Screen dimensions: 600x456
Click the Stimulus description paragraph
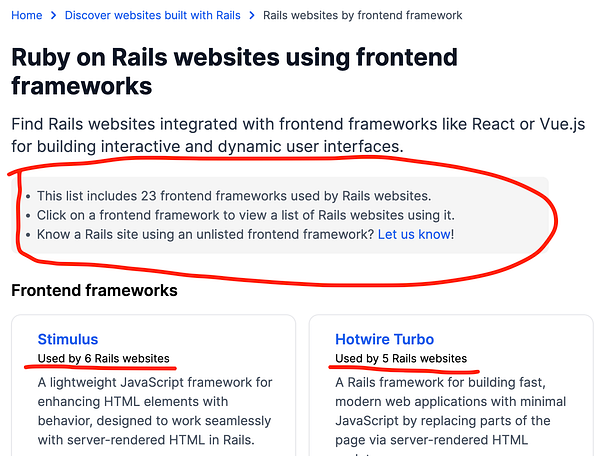[155, 411]
